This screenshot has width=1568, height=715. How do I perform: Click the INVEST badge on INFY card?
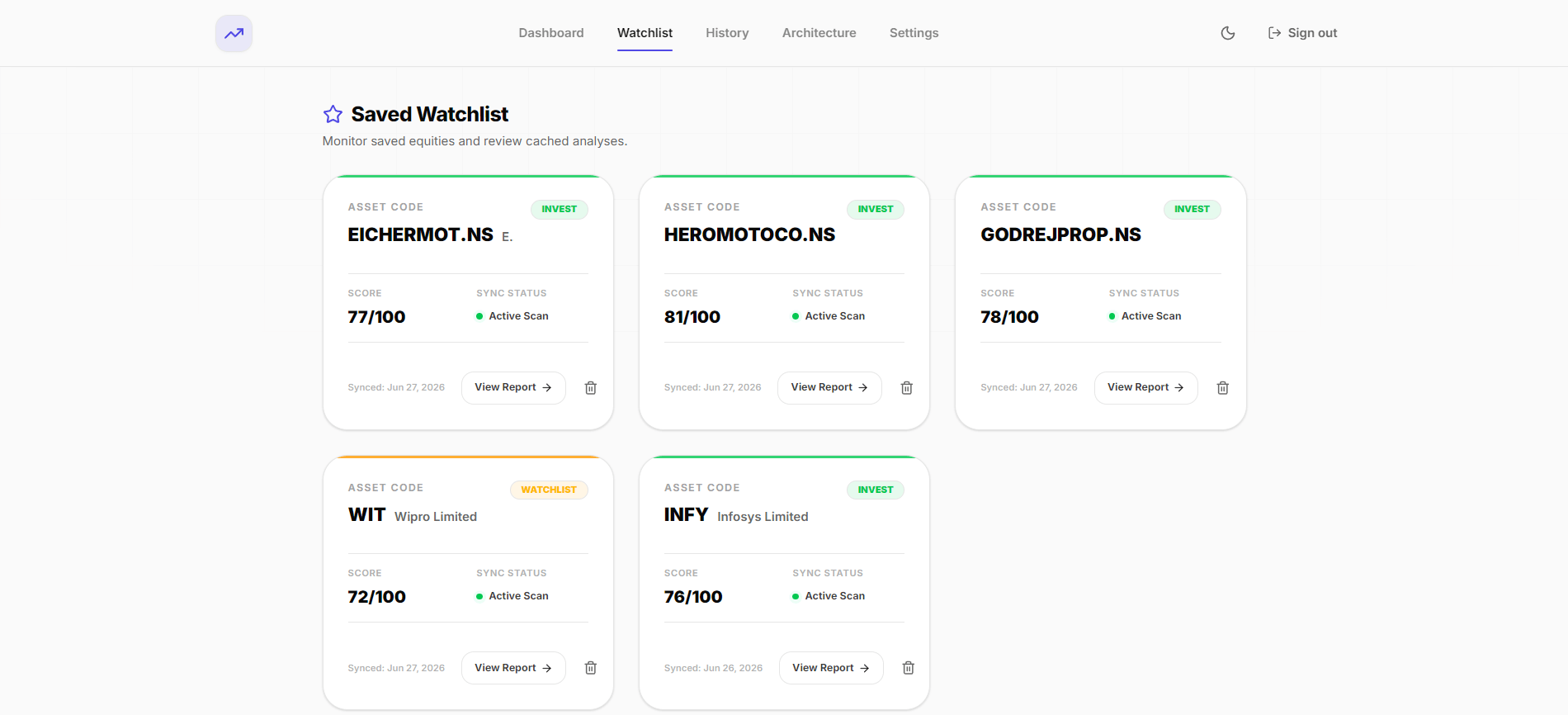(x=876, y=490)
